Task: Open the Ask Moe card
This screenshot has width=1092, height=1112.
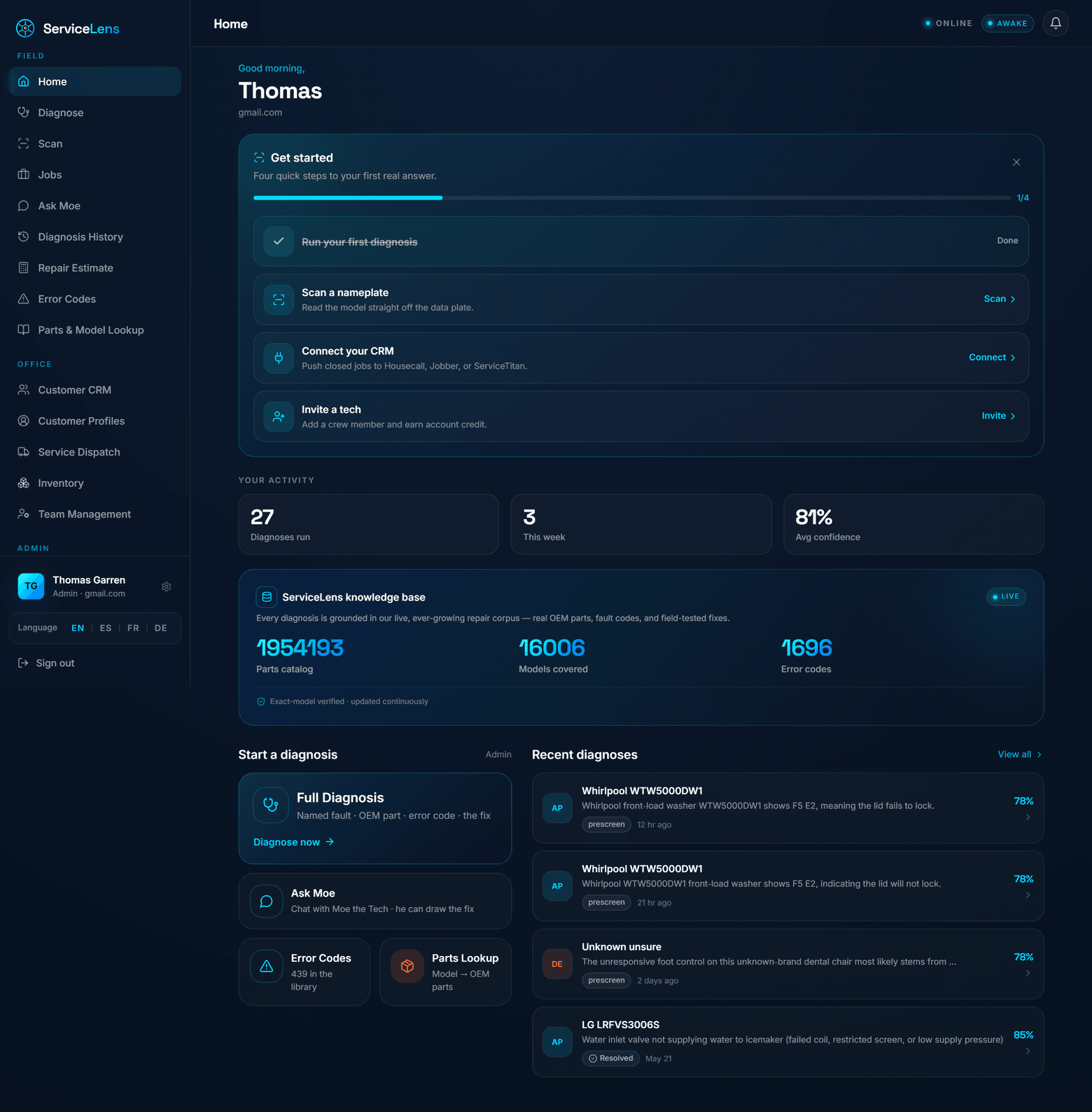Action: (x=375, y=901)
